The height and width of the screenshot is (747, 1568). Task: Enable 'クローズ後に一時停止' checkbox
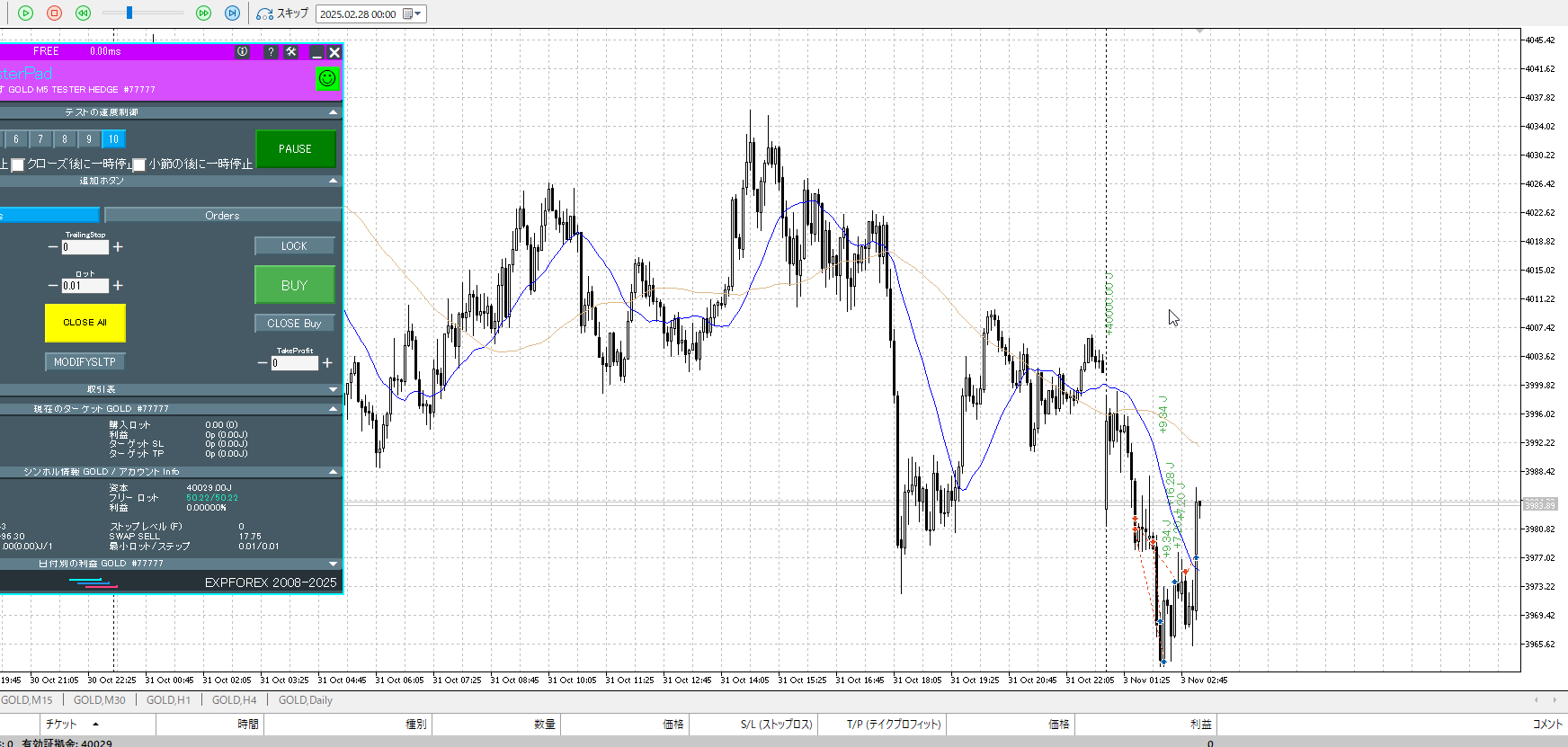(x=17, y=165)
